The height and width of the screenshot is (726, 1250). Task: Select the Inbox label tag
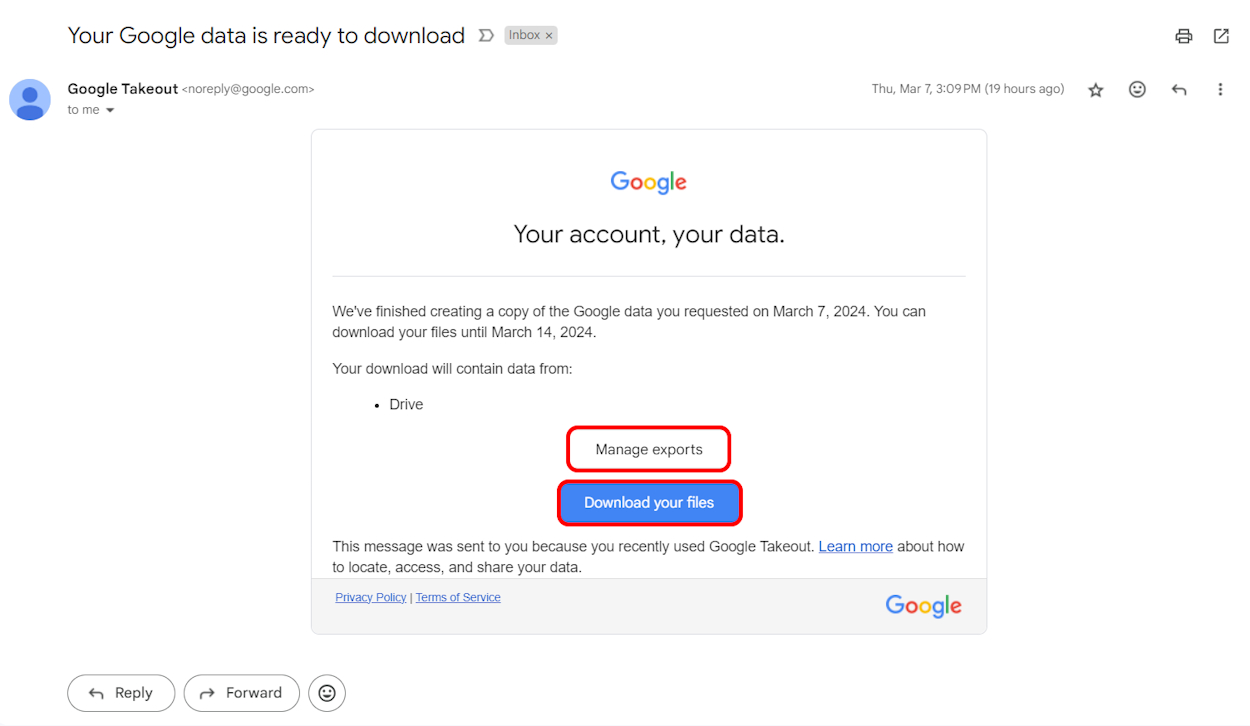pyautogui.click(x=522, y=34)
